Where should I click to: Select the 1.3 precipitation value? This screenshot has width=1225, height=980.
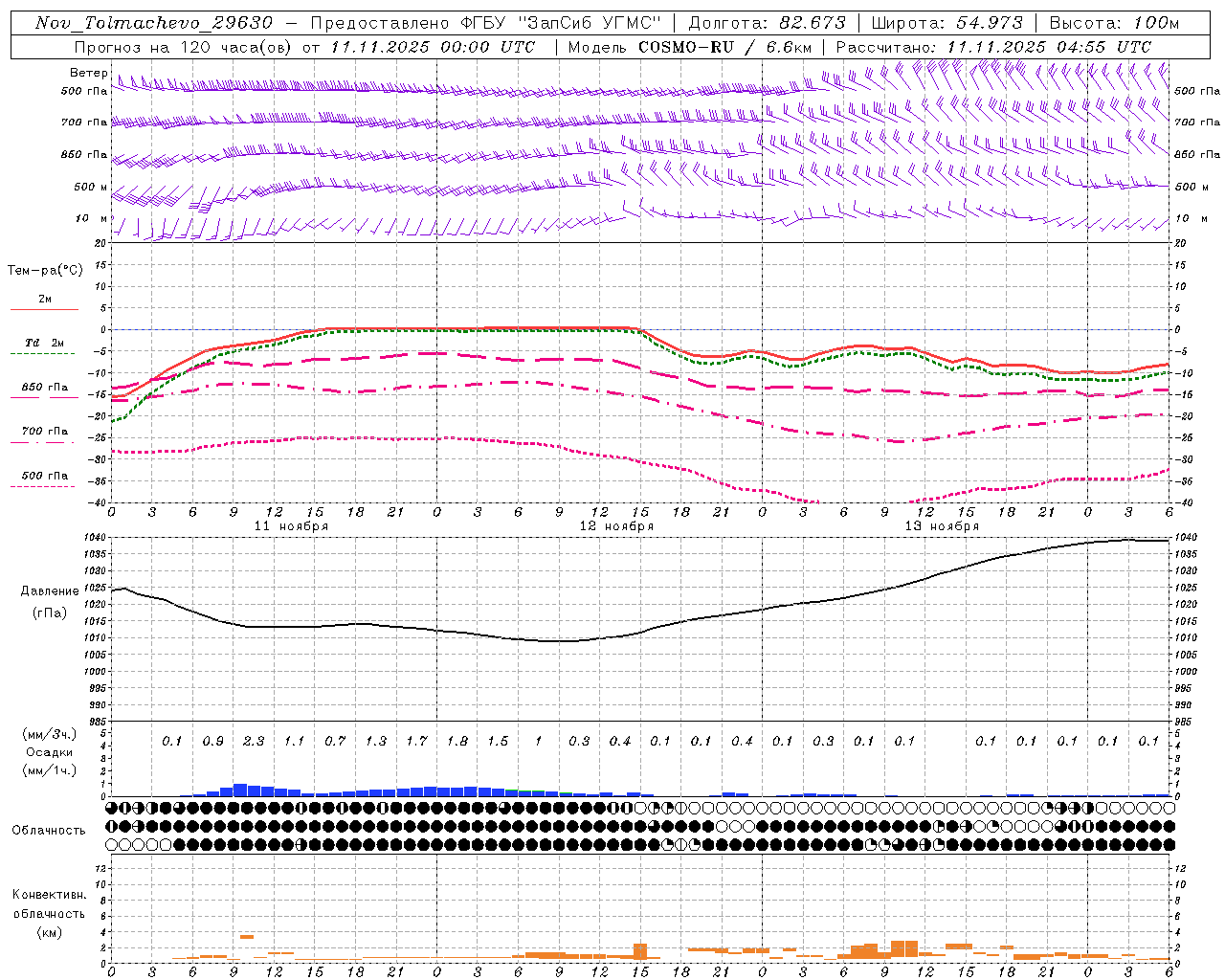pyautogui.click(x=376, y=741)
